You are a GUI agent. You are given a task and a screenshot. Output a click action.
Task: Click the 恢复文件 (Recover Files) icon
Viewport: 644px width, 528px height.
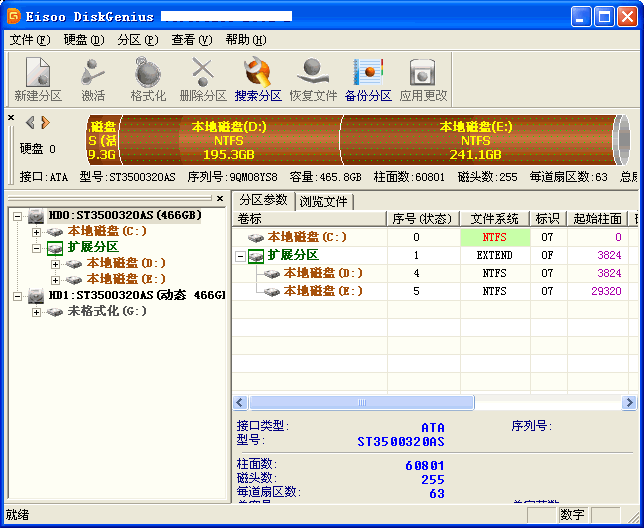point(313,79)
